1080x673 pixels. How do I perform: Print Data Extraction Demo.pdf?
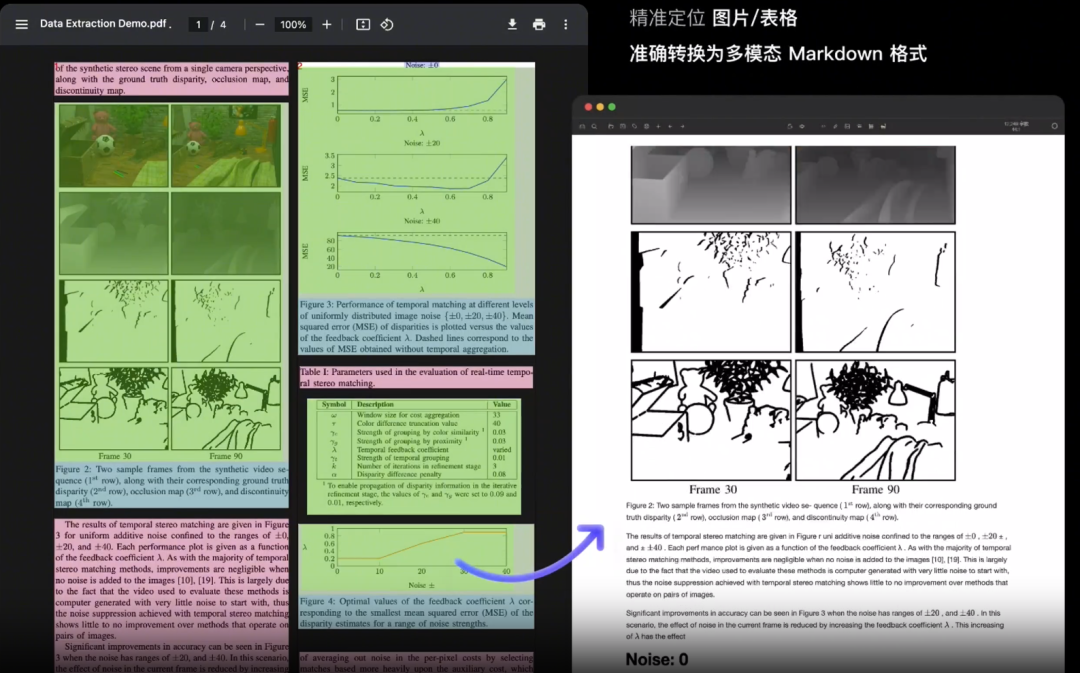point(538,24)
